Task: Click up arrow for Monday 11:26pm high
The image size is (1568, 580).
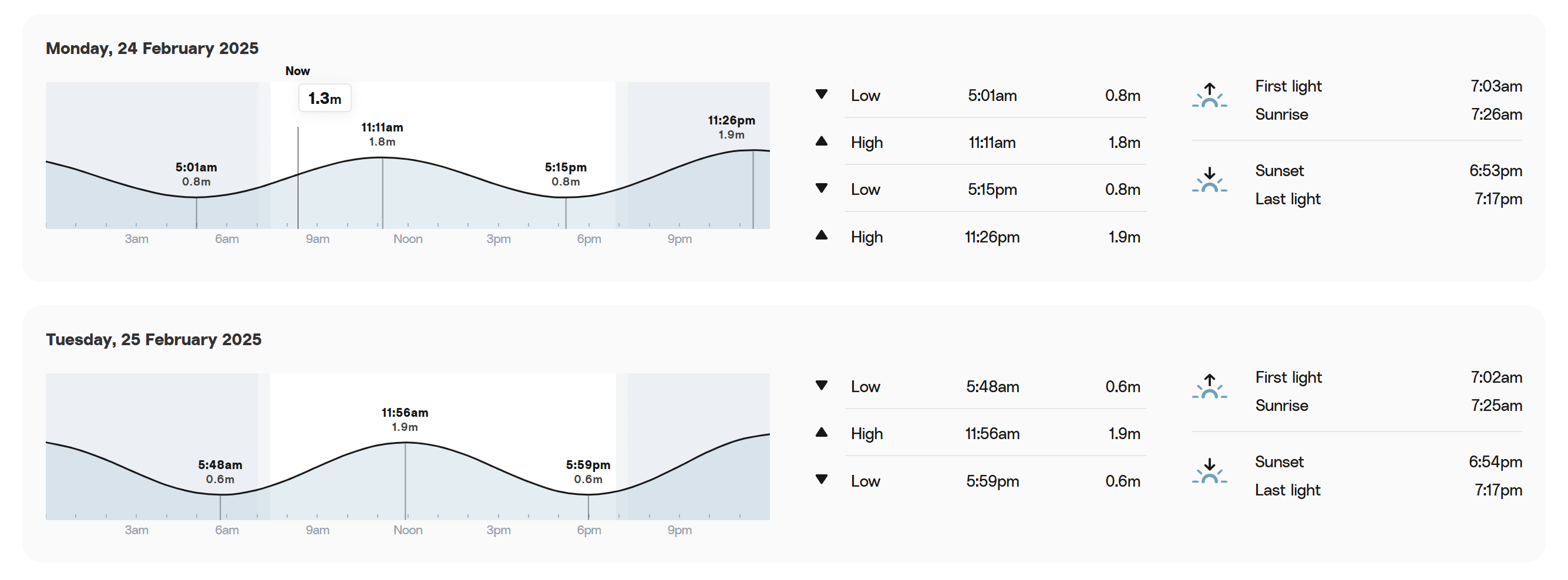Action: 821,235
